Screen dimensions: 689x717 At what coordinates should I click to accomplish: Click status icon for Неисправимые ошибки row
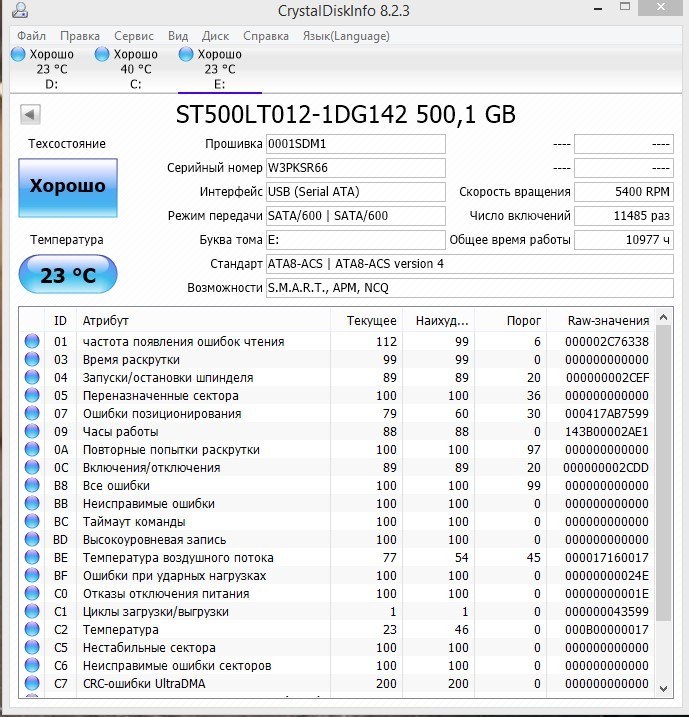[x=32, y=503]
